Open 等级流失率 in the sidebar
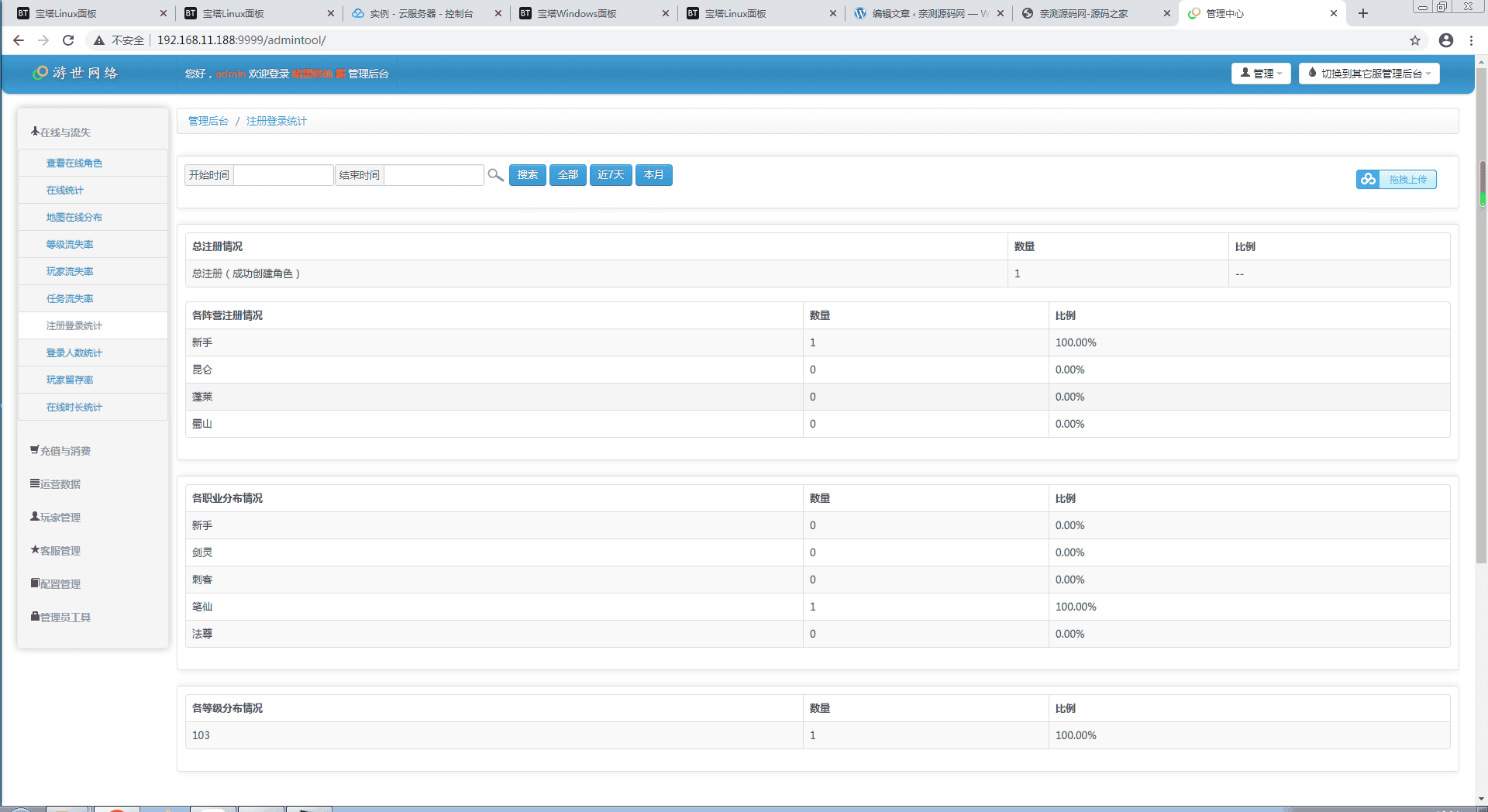Viewport: 1488px width, 812px height. (x=93, y=244)
